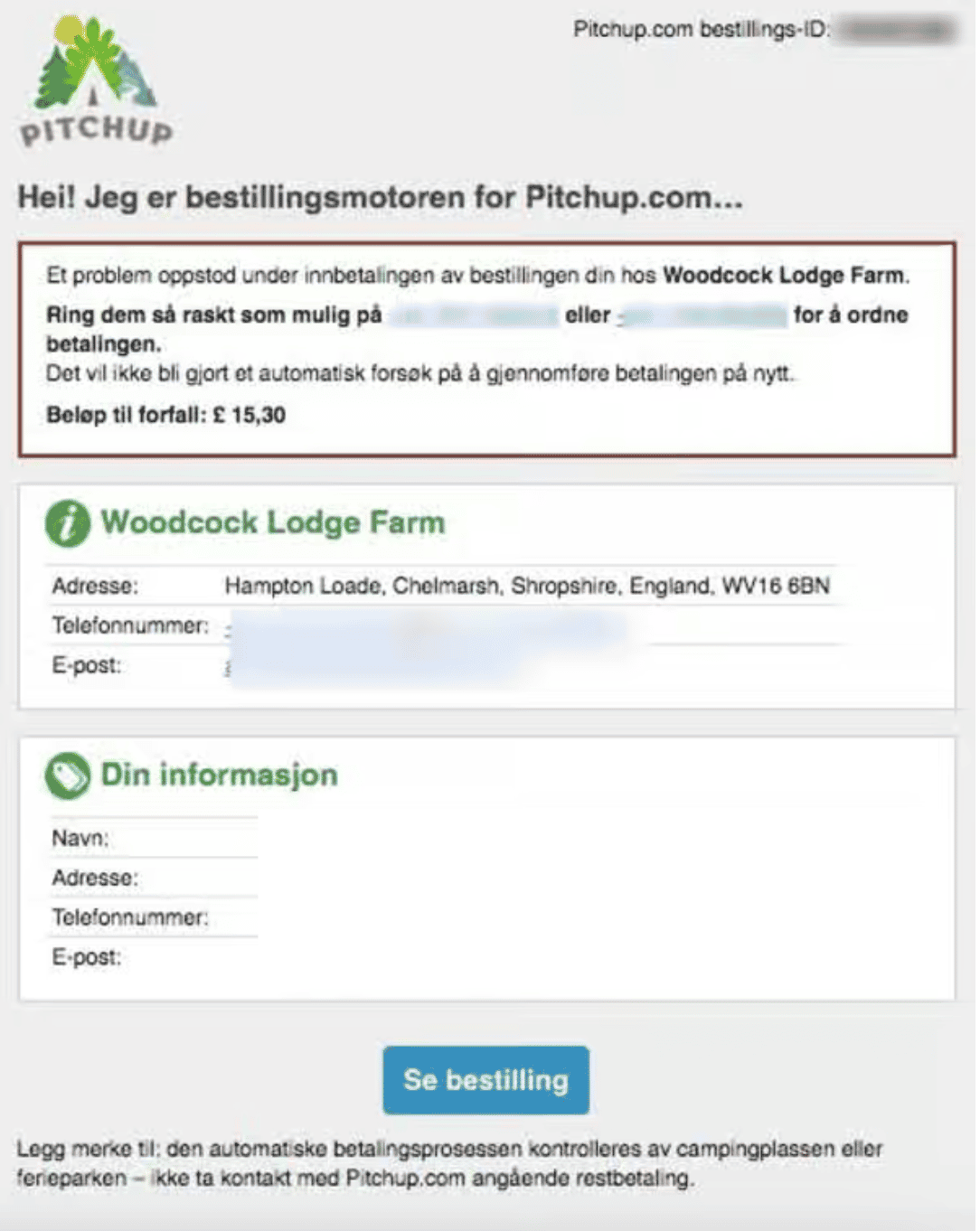Click the Adresse row under Din informasjon
Viewport: 980px width, 1231px height.
coord(154,878)
